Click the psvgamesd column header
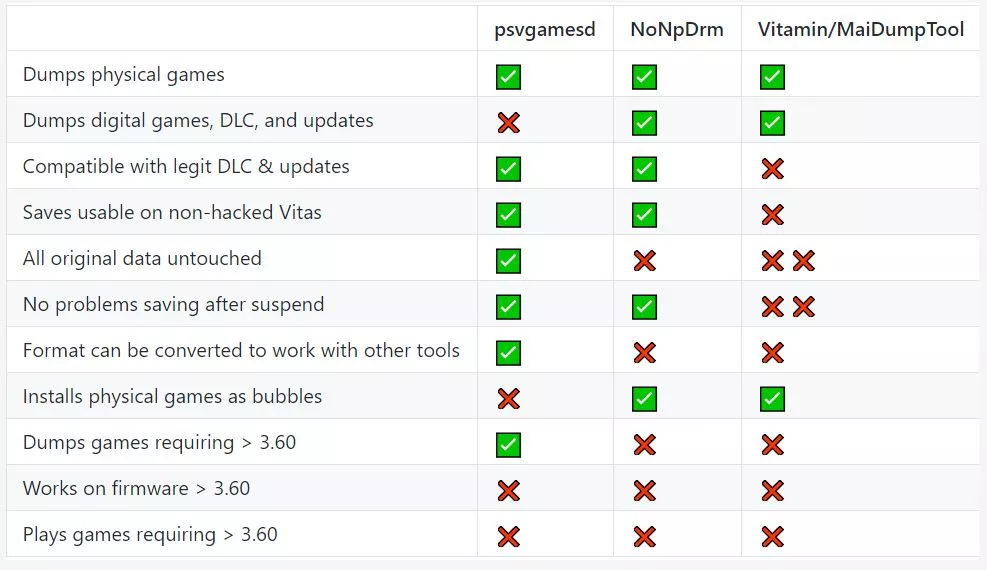The image size is (987, 570). [x=545, y=29]
